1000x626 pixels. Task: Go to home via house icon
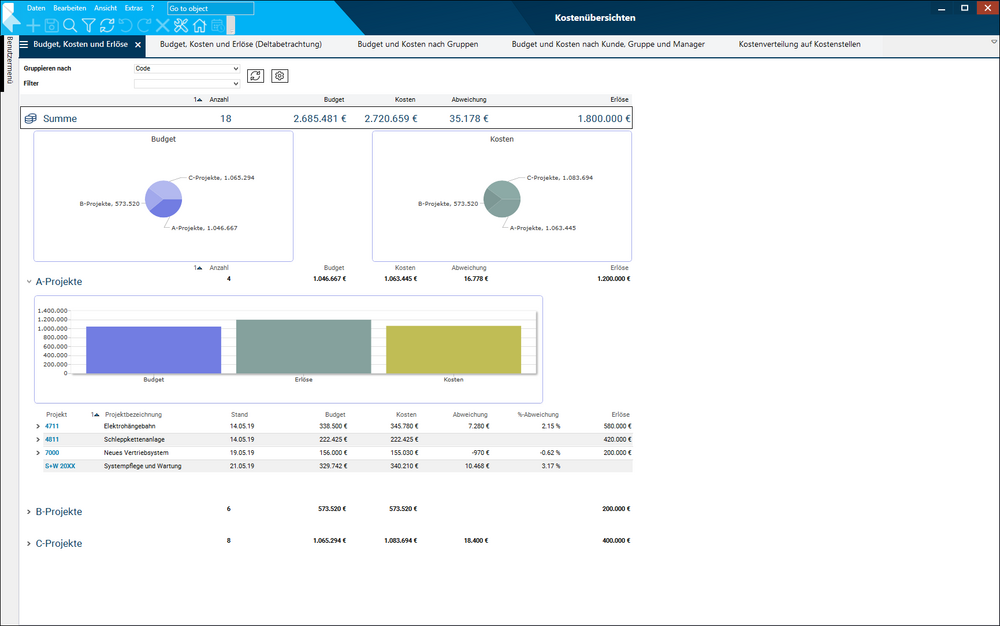(200, 25)
